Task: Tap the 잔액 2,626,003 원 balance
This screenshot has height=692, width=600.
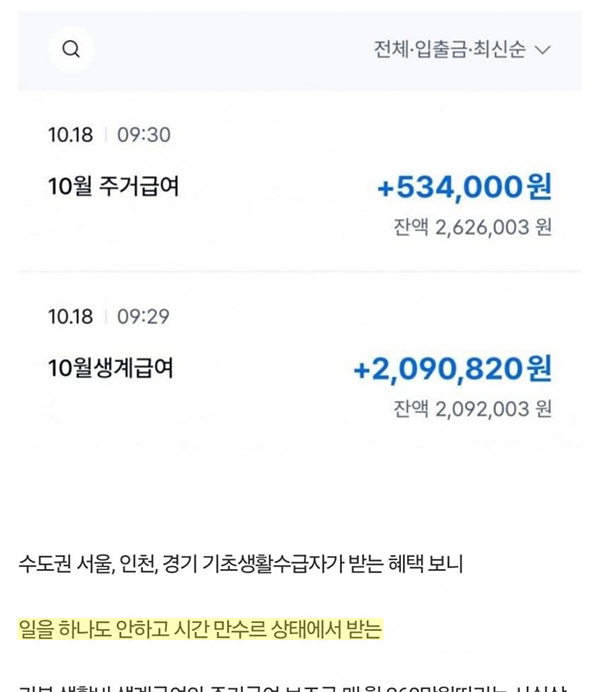Action: coord(472,227)
